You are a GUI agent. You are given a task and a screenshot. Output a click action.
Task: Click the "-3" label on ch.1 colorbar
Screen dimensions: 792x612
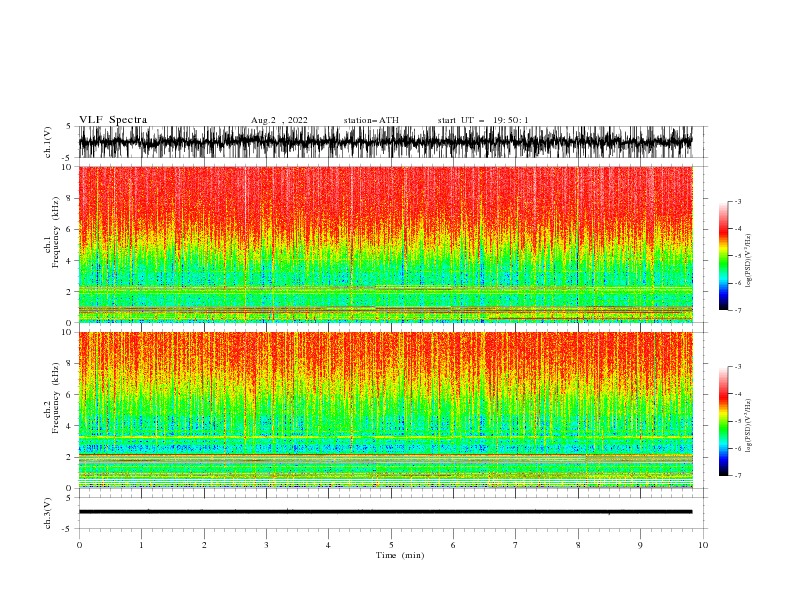pyautogui.click(x=737, y=201)
